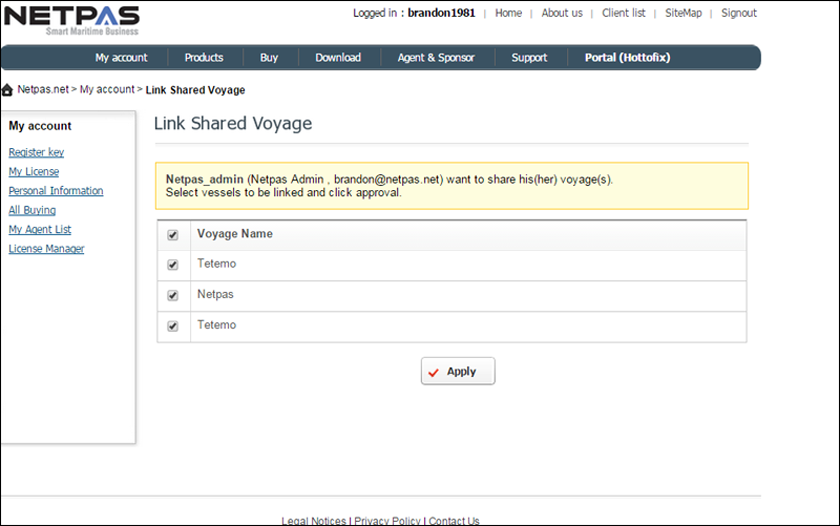Go to the Home link
Screen dimensions: 840x526
pyautogui.click(x=508, y=13)
